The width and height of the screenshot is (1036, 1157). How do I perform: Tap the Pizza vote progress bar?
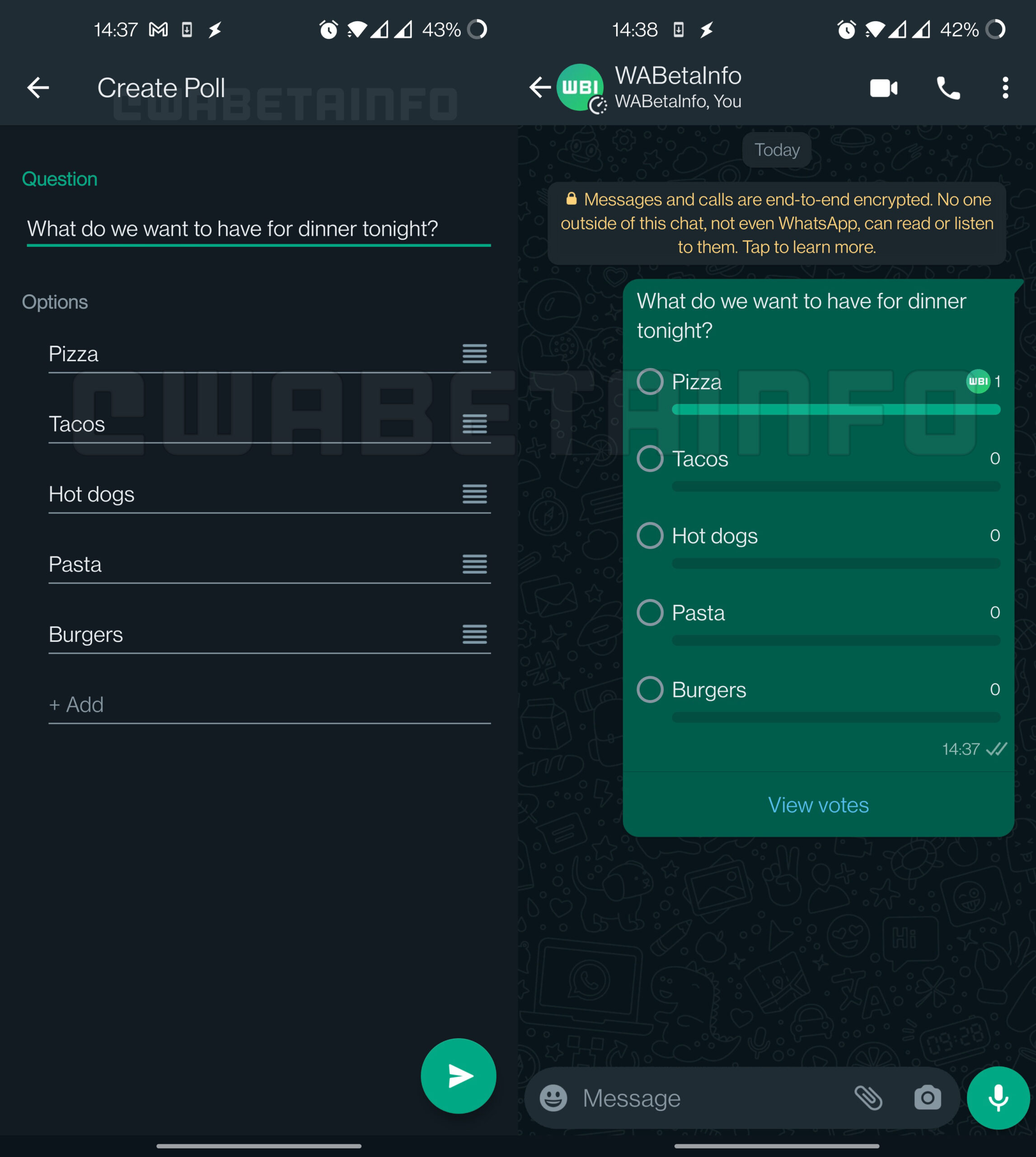coord(836,409)
